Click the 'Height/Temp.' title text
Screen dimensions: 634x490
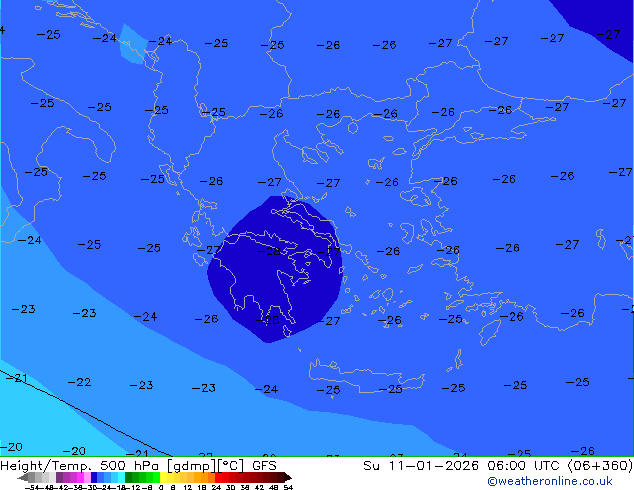click(45, 466)
